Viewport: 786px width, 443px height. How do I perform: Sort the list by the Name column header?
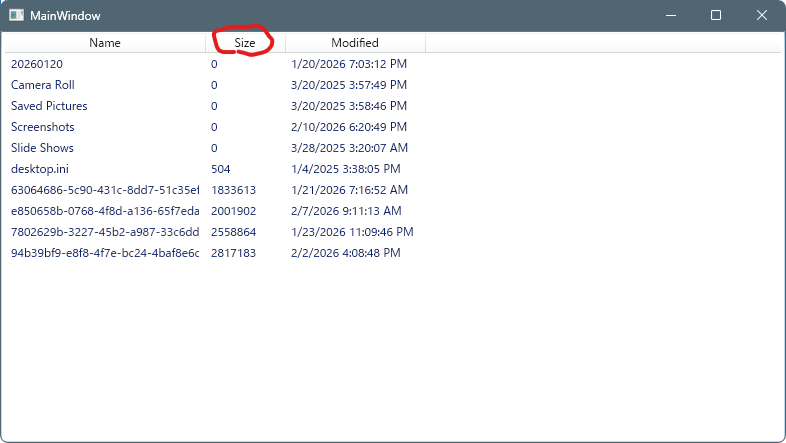(x=104, y=43)
